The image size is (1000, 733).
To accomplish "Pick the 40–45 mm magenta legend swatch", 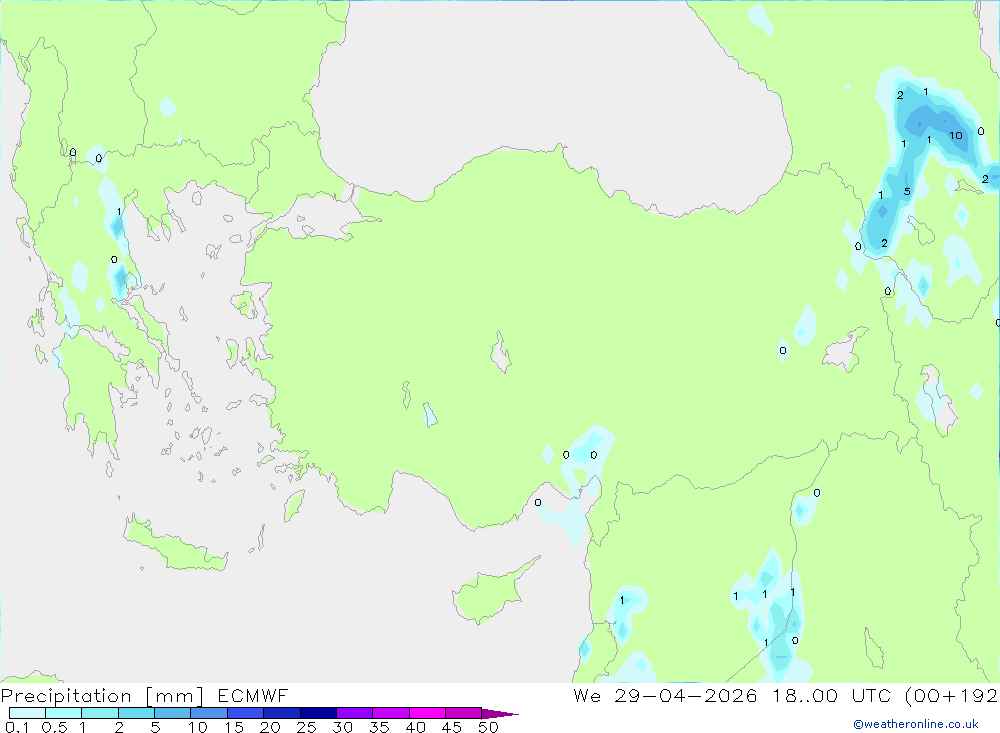I will [x=427, y=713].
